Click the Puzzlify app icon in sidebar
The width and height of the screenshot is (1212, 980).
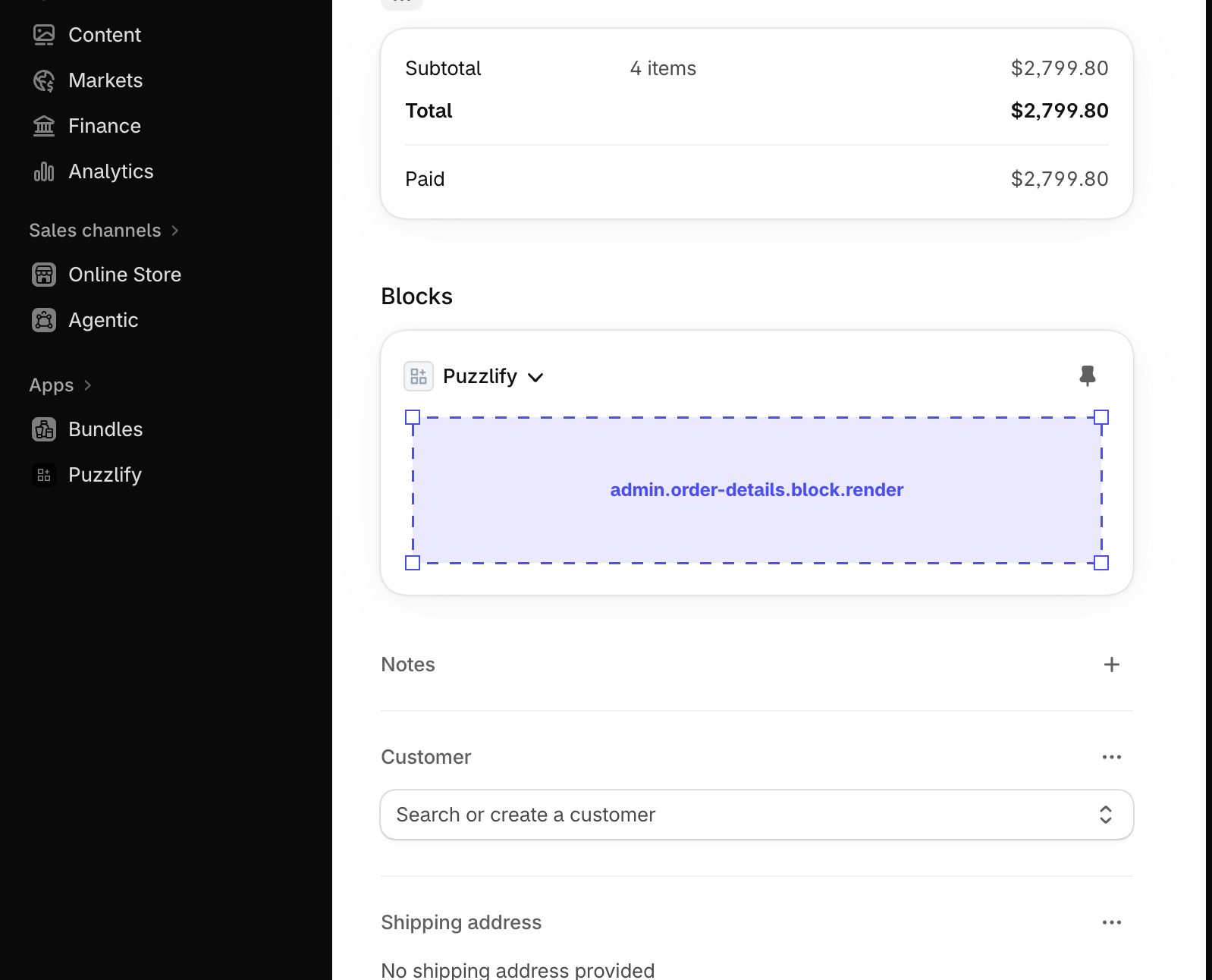pos(44,475)
